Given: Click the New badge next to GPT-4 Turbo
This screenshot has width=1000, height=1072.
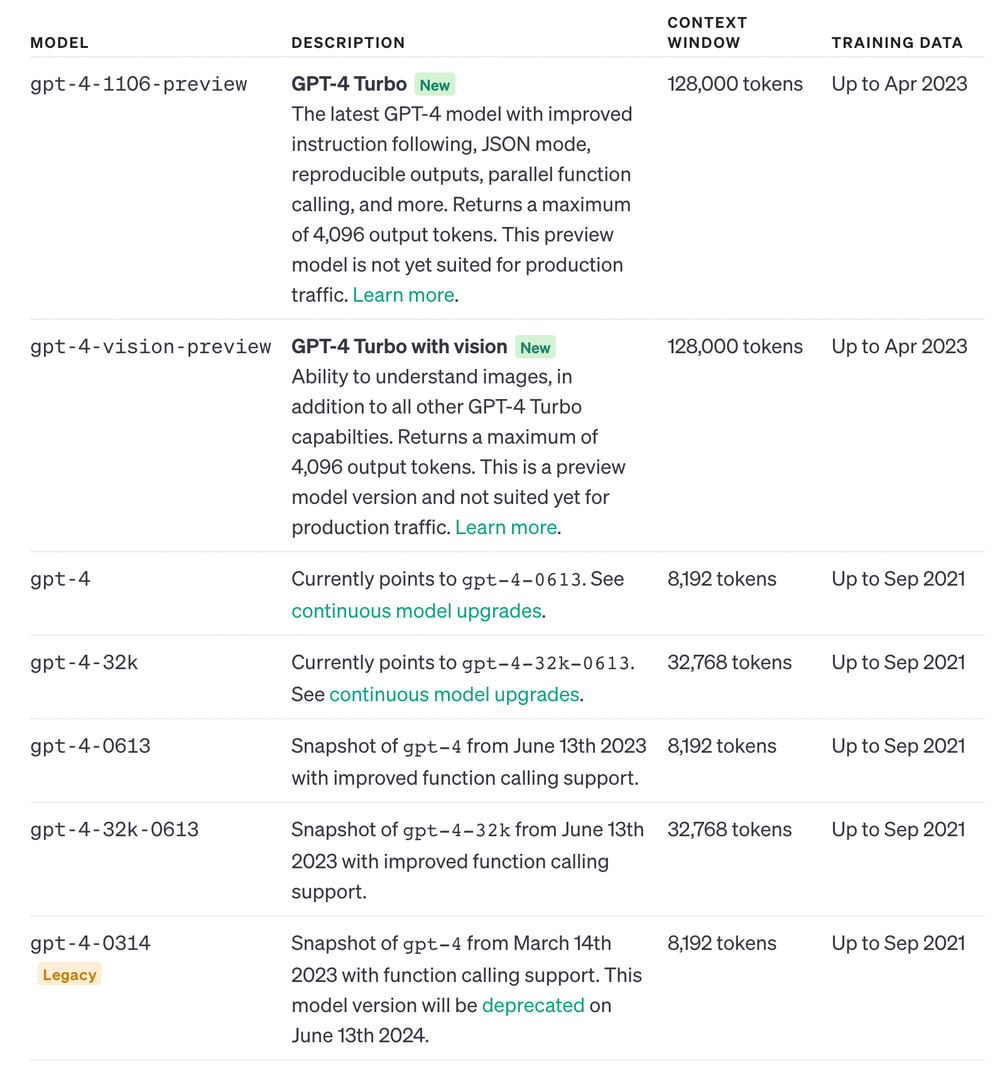Looking at the screenshot, I should [x=435, y=85].
